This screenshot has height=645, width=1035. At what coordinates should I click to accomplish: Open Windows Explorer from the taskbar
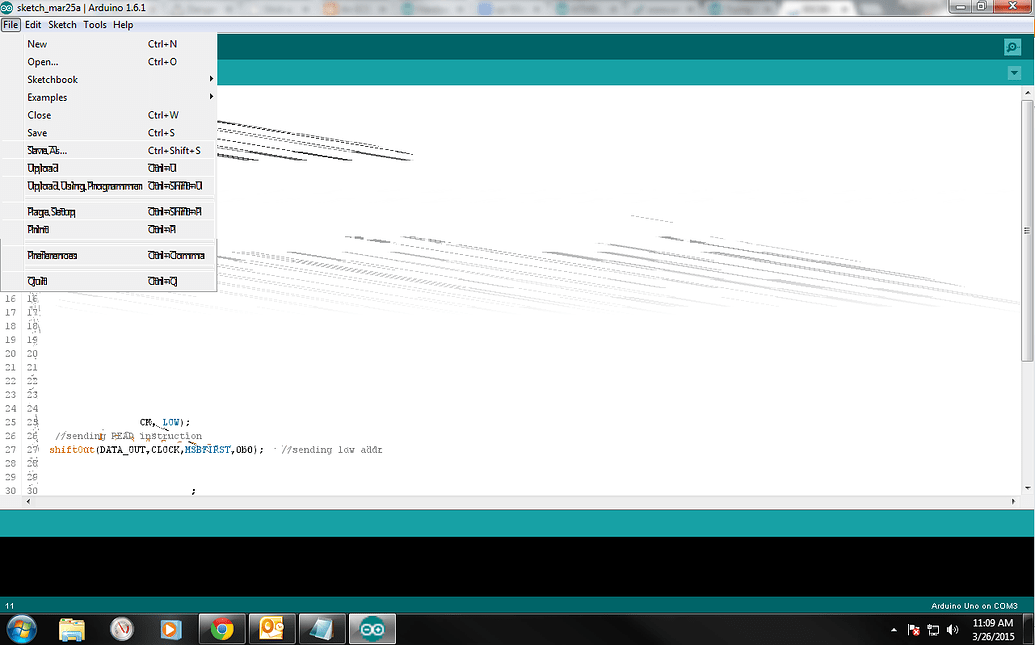coord(71,629)
